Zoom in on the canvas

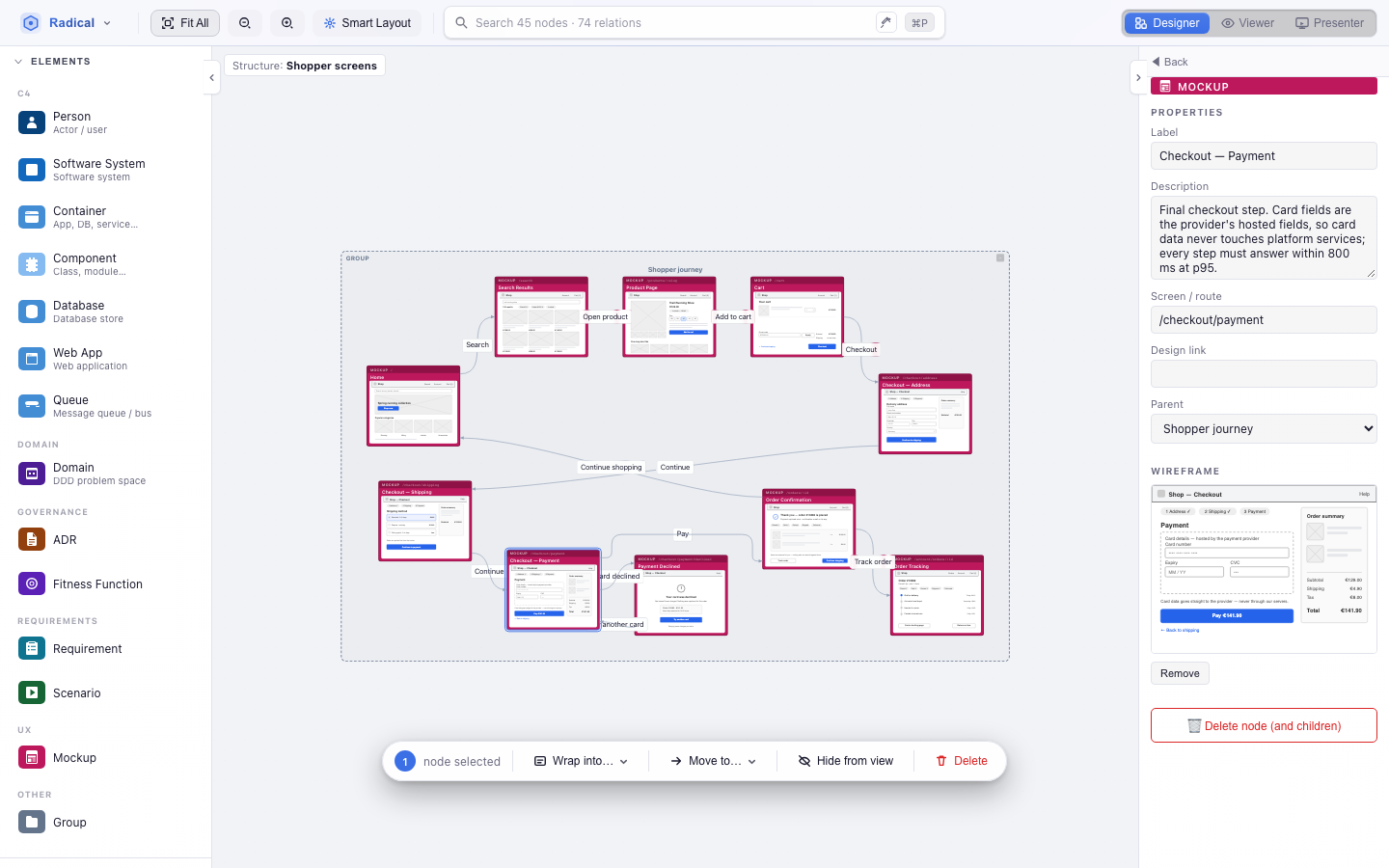(287, 23)
